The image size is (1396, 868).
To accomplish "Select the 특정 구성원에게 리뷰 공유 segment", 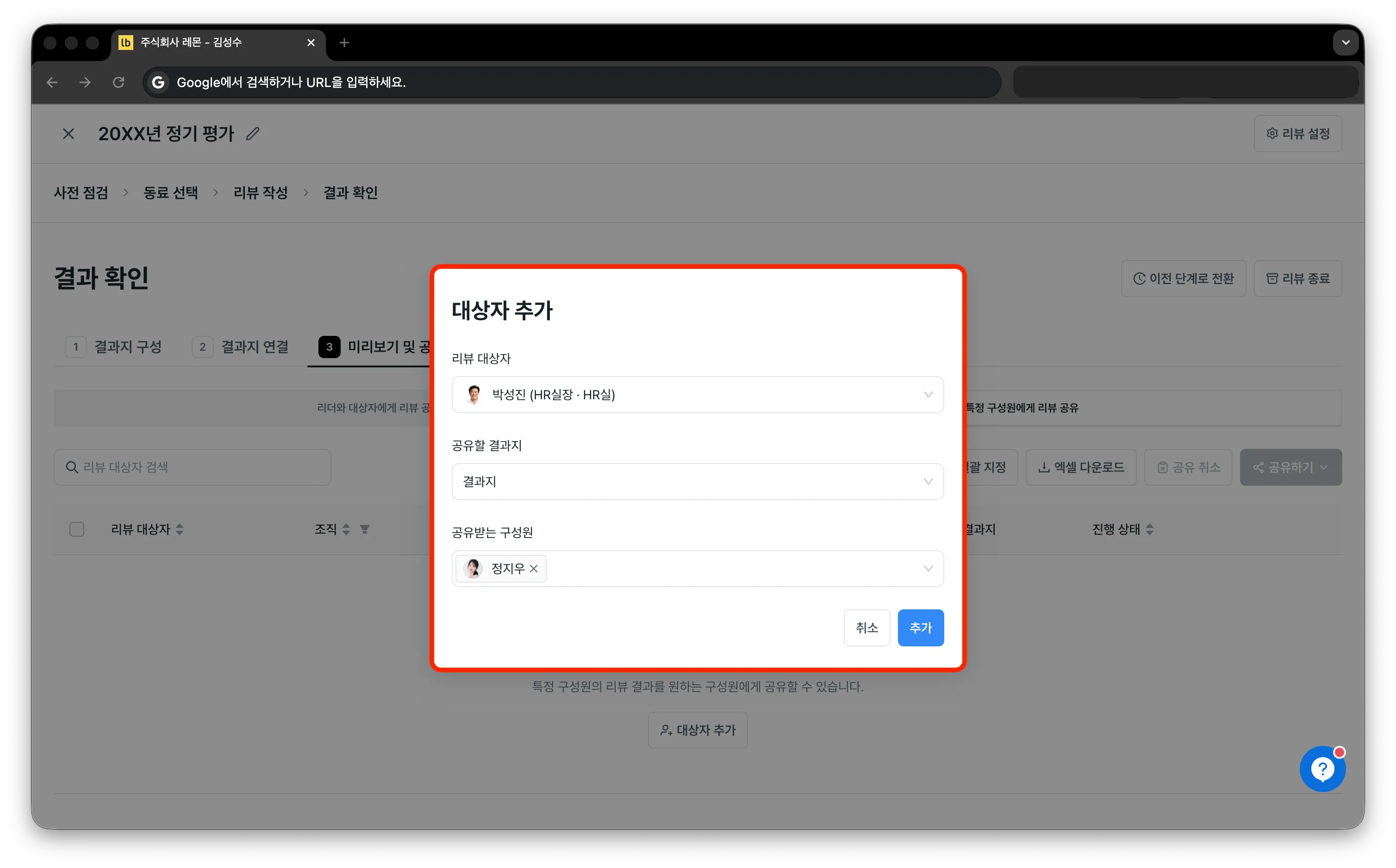I will [x=1021, y=408].
